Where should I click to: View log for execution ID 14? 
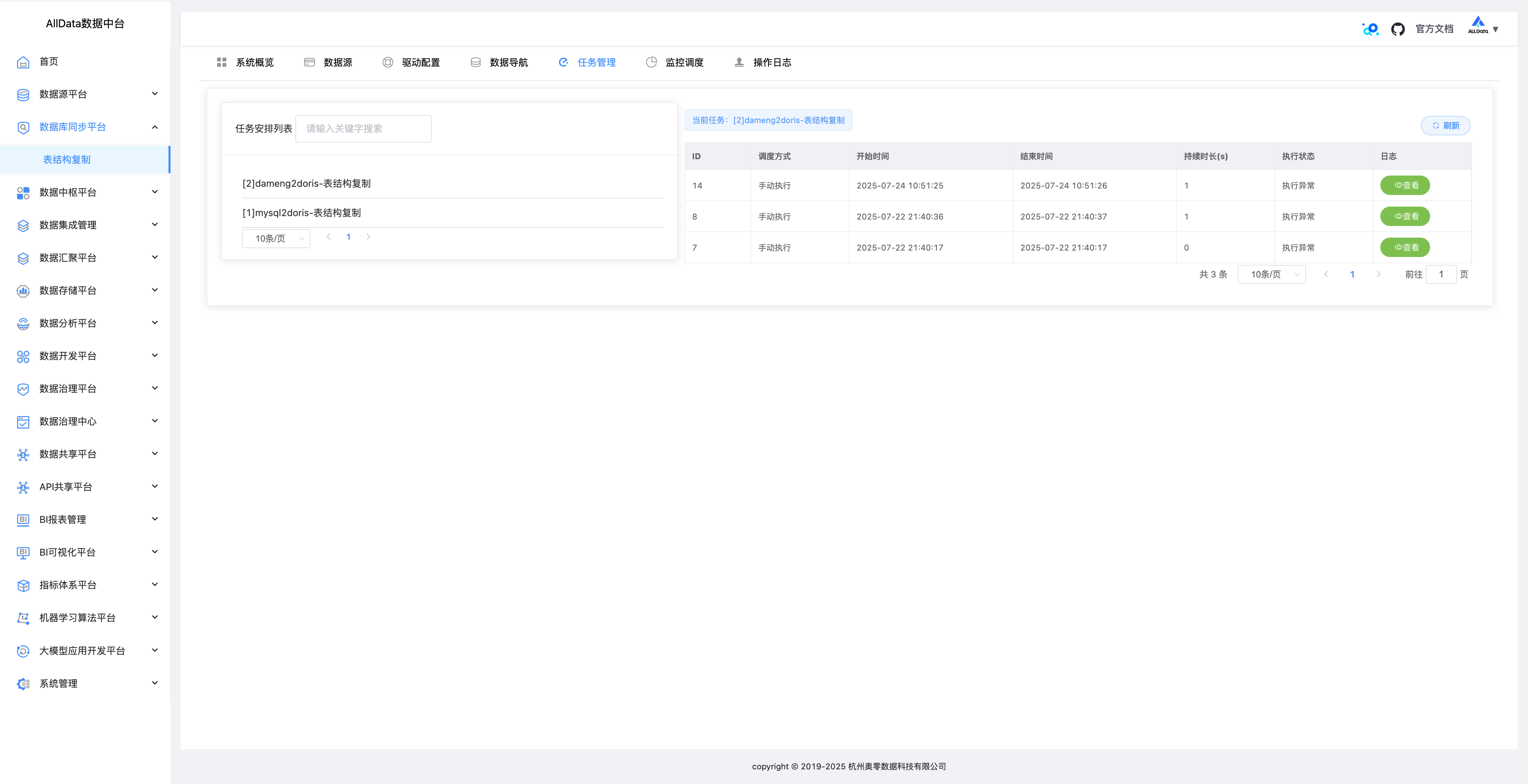[x=1405, y=186]
